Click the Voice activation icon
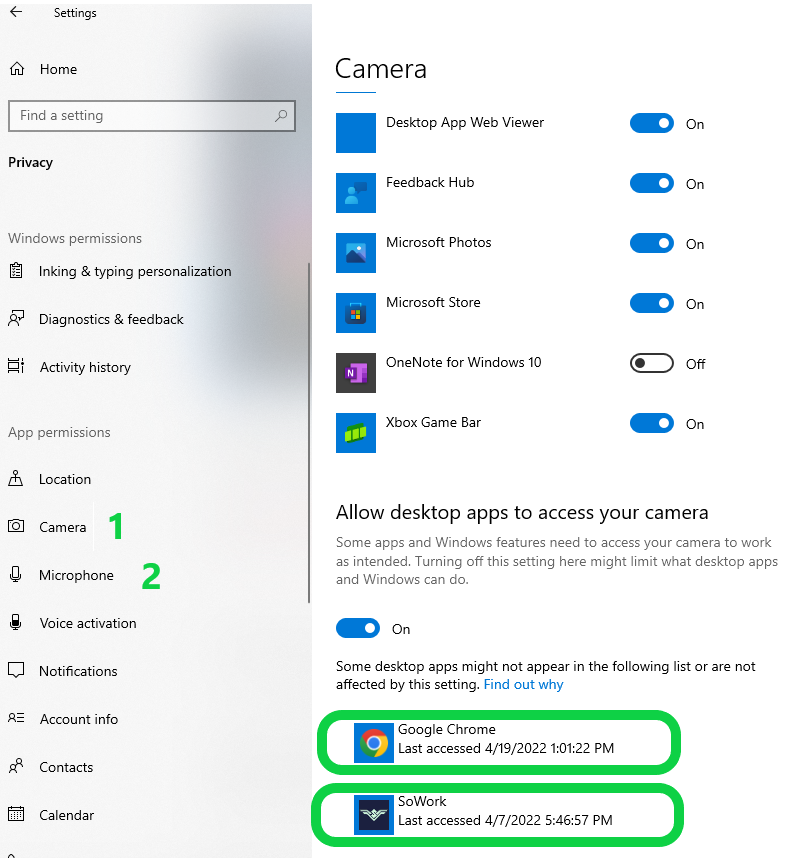 [x=16, y=622]
